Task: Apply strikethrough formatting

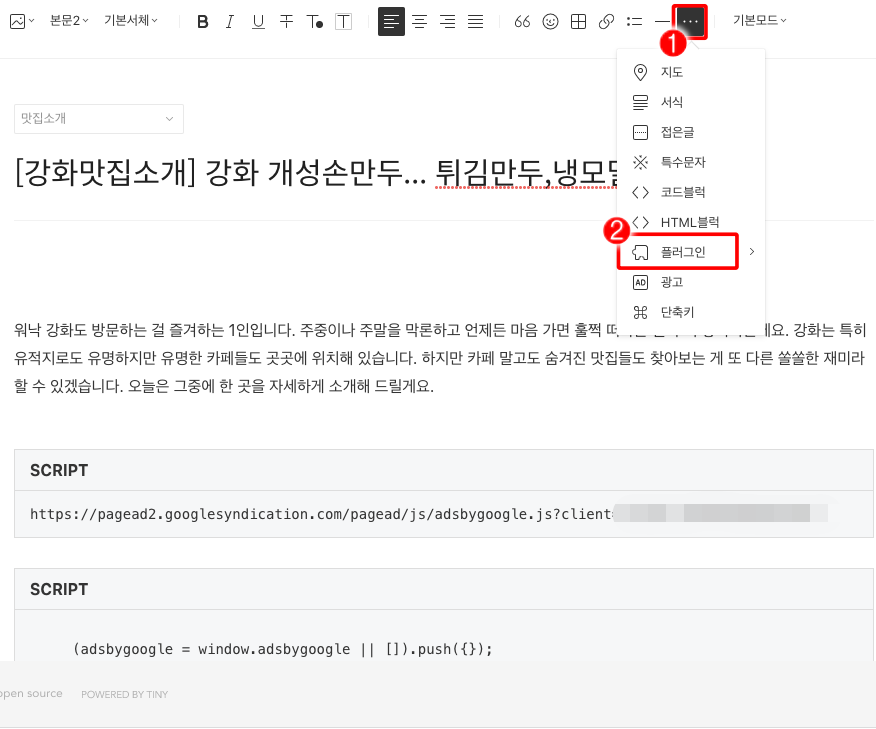Action: pos(286,20)
